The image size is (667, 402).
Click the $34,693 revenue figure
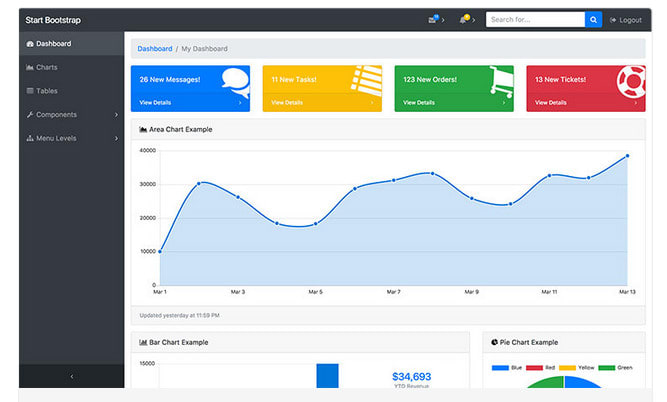coord(411,376)
